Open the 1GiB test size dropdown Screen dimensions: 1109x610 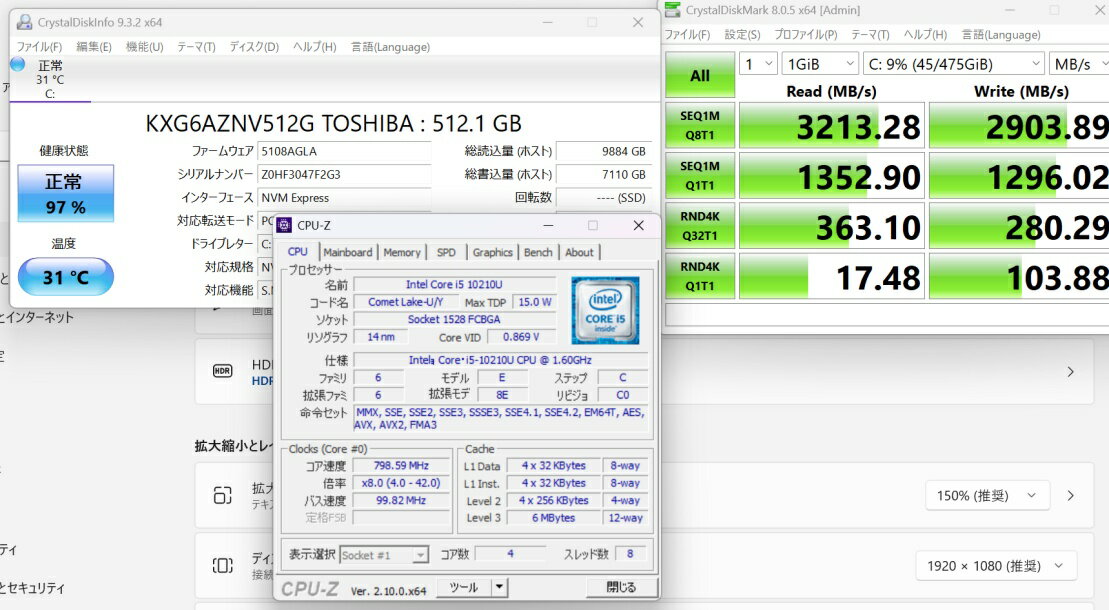pyautogui.click(x=819, y=64)
